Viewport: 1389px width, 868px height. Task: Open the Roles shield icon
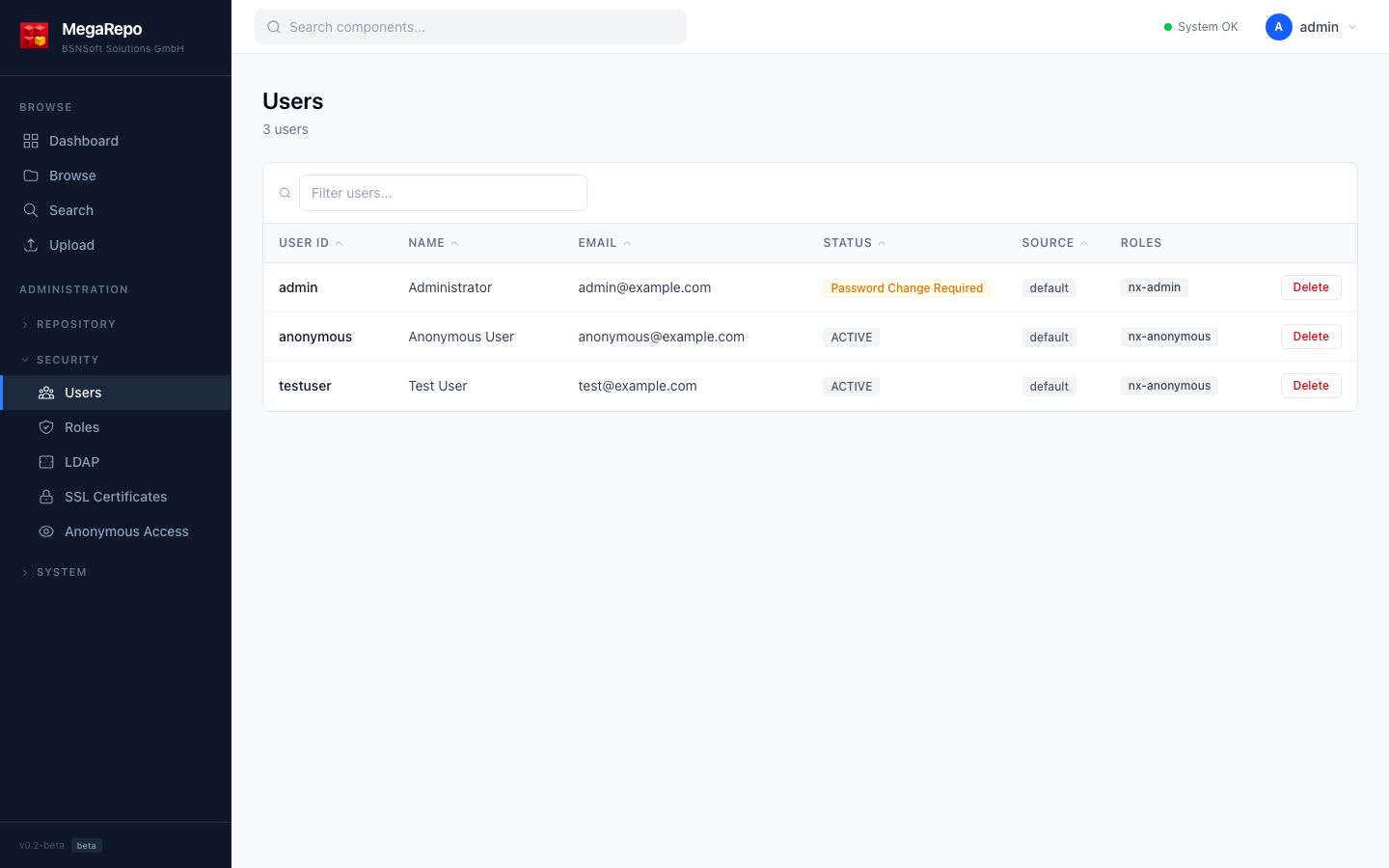coord(46,426)
